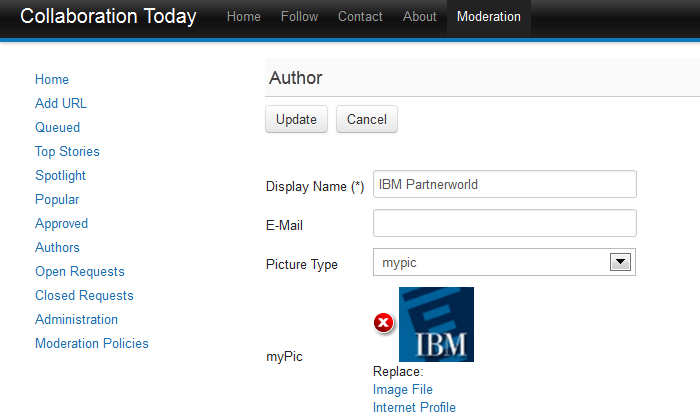The height and width of the screenshot is (420, 700).
Task: Focus the Display Name input field
Action: point(505,184)
